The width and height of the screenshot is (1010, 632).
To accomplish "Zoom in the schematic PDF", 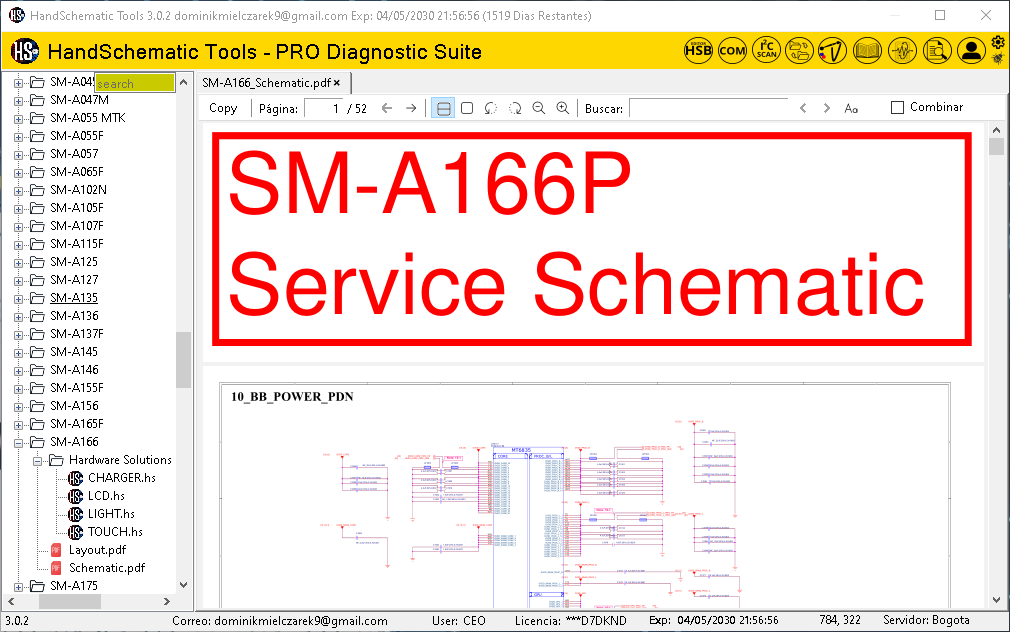I will [x=562, y=108].
